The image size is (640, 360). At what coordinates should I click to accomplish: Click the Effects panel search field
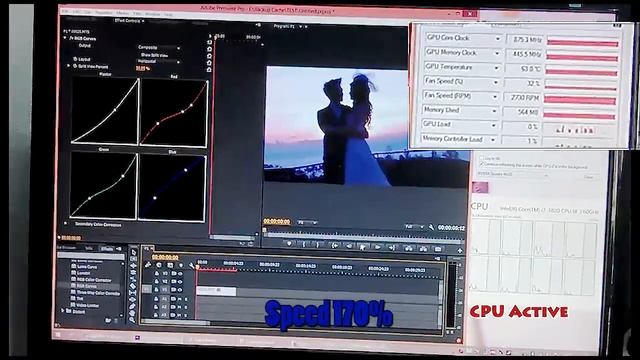pos(91,256)
